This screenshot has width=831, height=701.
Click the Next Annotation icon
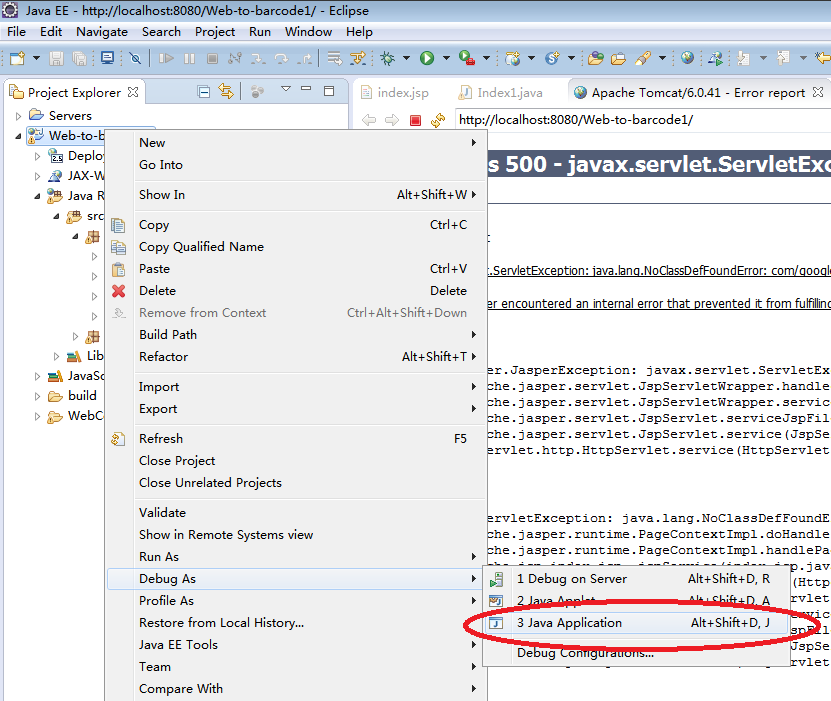tap(744, 58)
